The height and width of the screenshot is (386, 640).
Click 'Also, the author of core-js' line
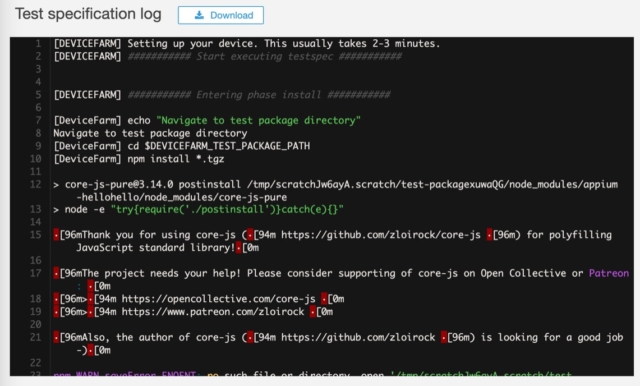coord(338,337)
